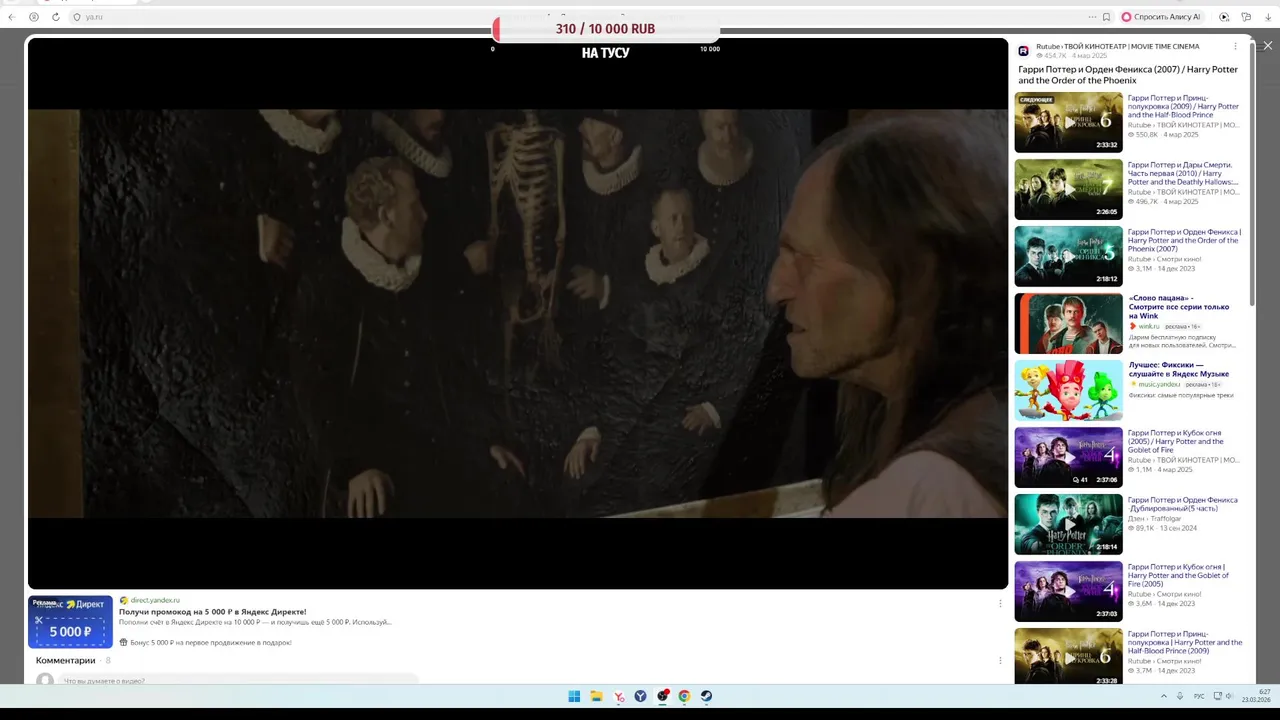Open Yandex Browser from the taskbar
The width and height of the screenshot is (1280, 720).
pos(619,696)
